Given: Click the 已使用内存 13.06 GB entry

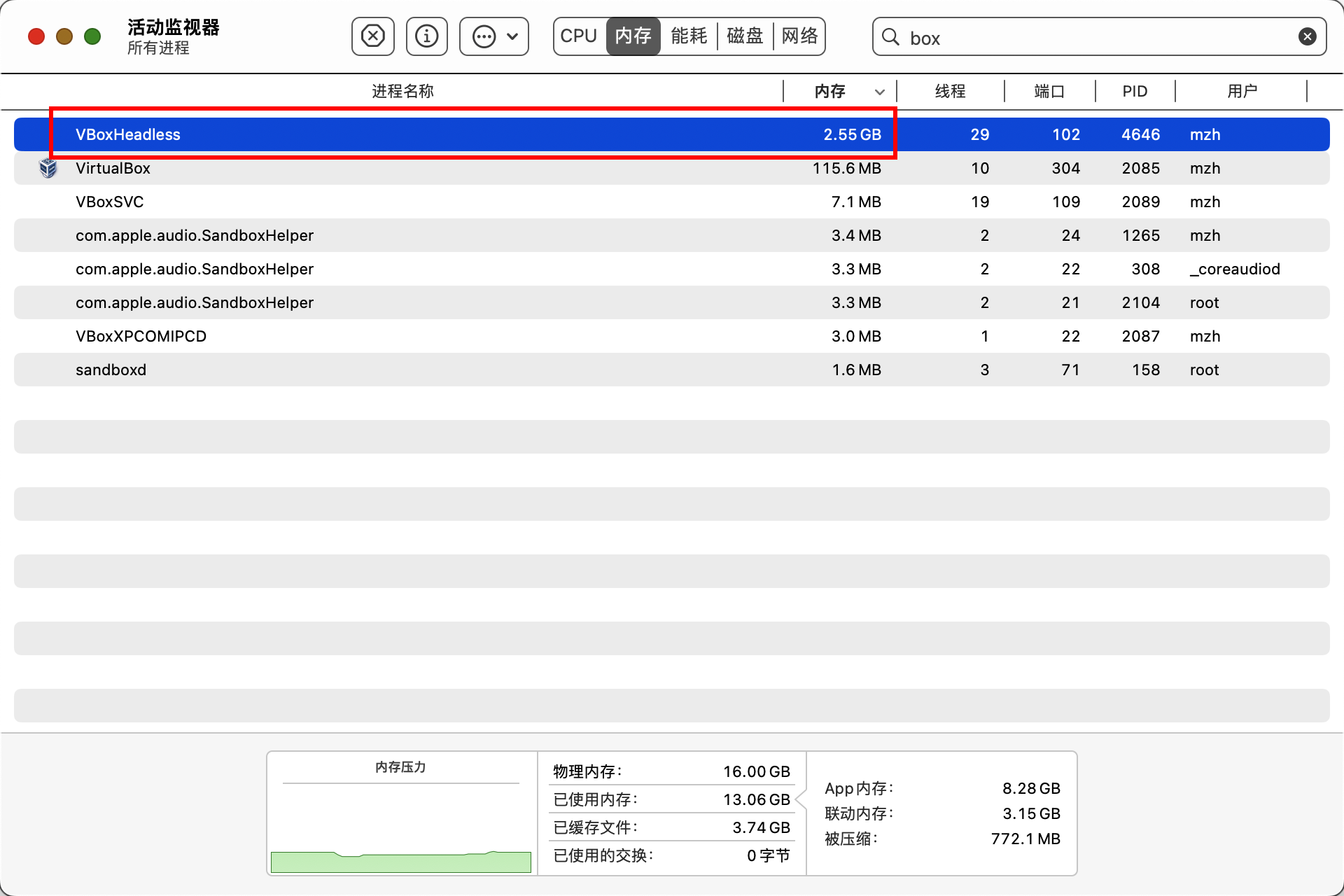Looking at the screenshot, I should (671, 799).
